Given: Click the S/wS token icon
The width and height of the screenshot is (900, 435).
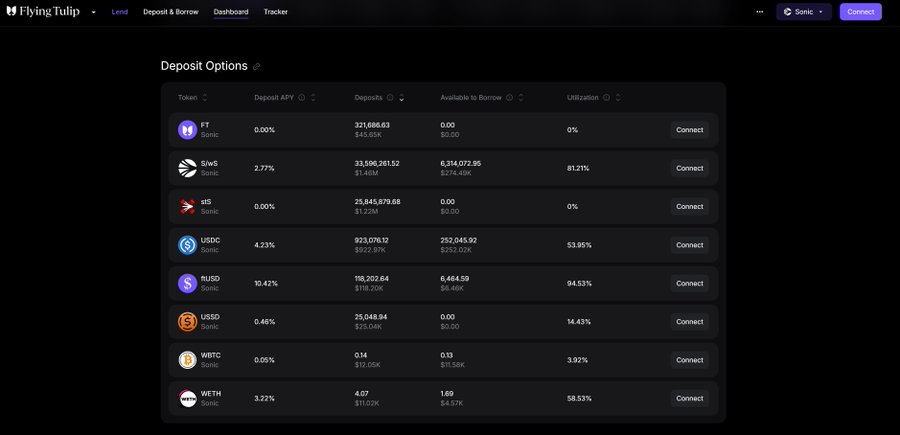Looking at the screenshot, I should pos(187,168).
